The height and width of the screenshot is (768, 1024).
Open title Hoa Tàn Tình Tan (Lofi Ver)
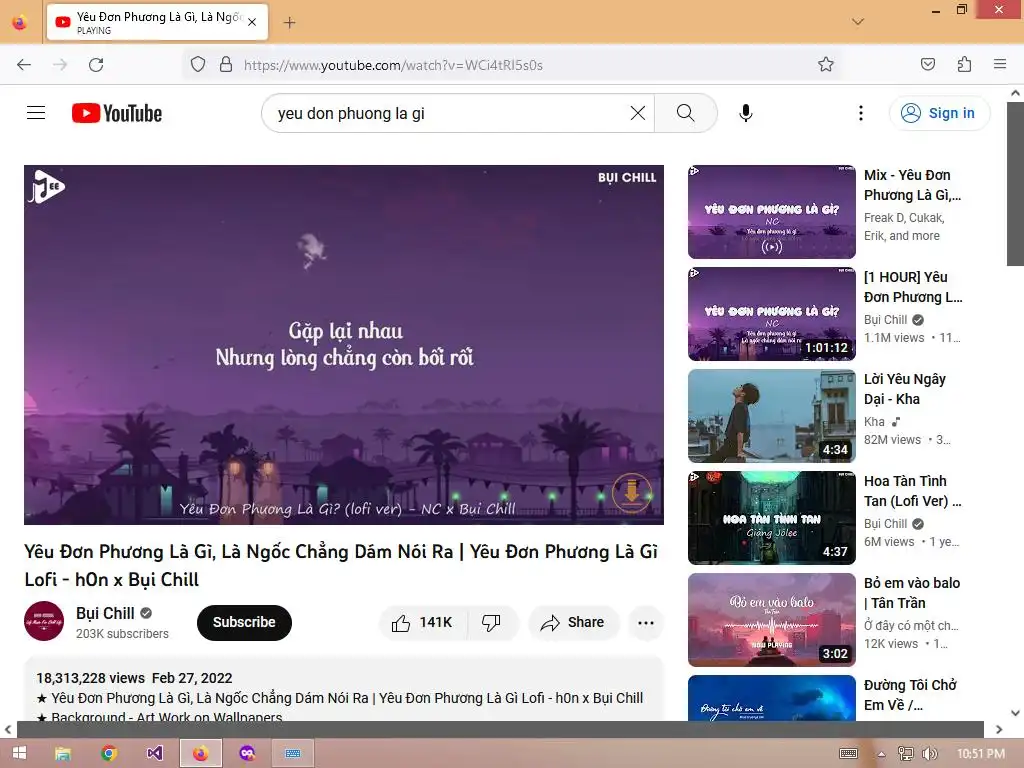click(912, 491)
